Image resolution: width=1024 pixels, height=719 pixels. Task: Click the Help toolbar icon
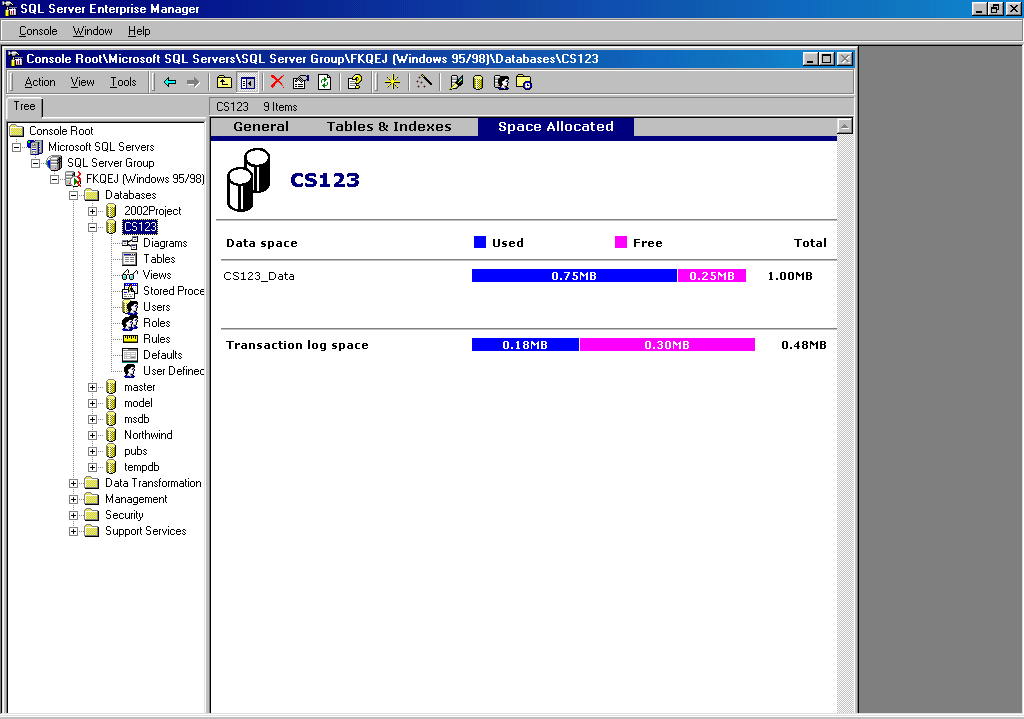coord(354,82)
